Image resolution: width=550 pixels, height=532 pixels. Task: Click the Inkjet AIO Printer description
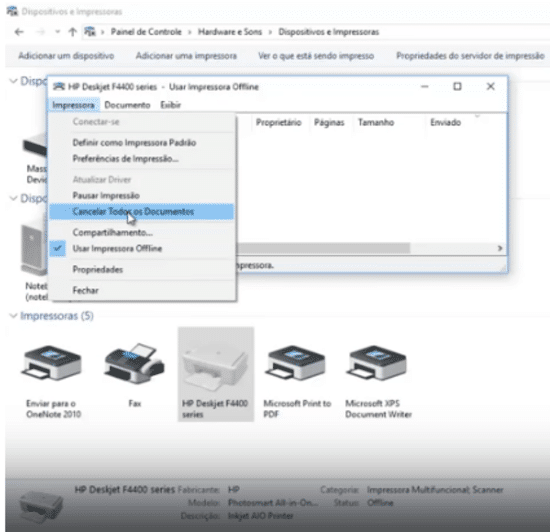coord(260,516)
